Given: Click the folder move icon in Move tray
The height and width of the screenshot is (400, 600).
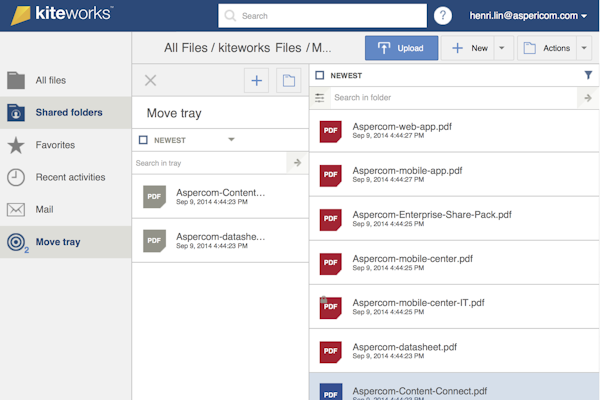Looking at the screenshot, I should [x=289, y=80].
